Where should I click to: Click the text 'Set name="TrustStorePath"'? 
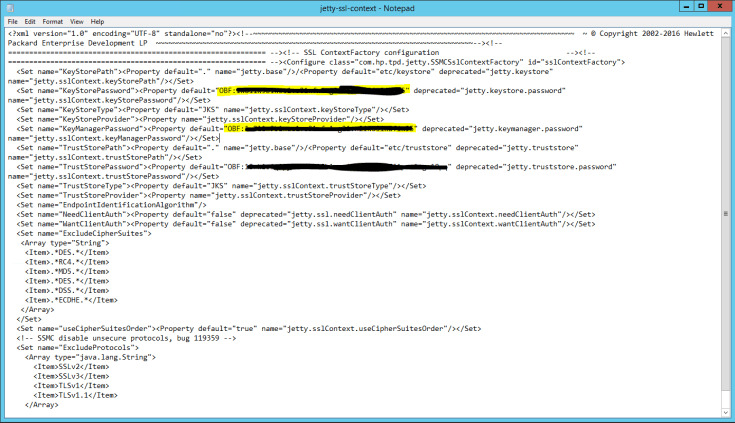74,148
